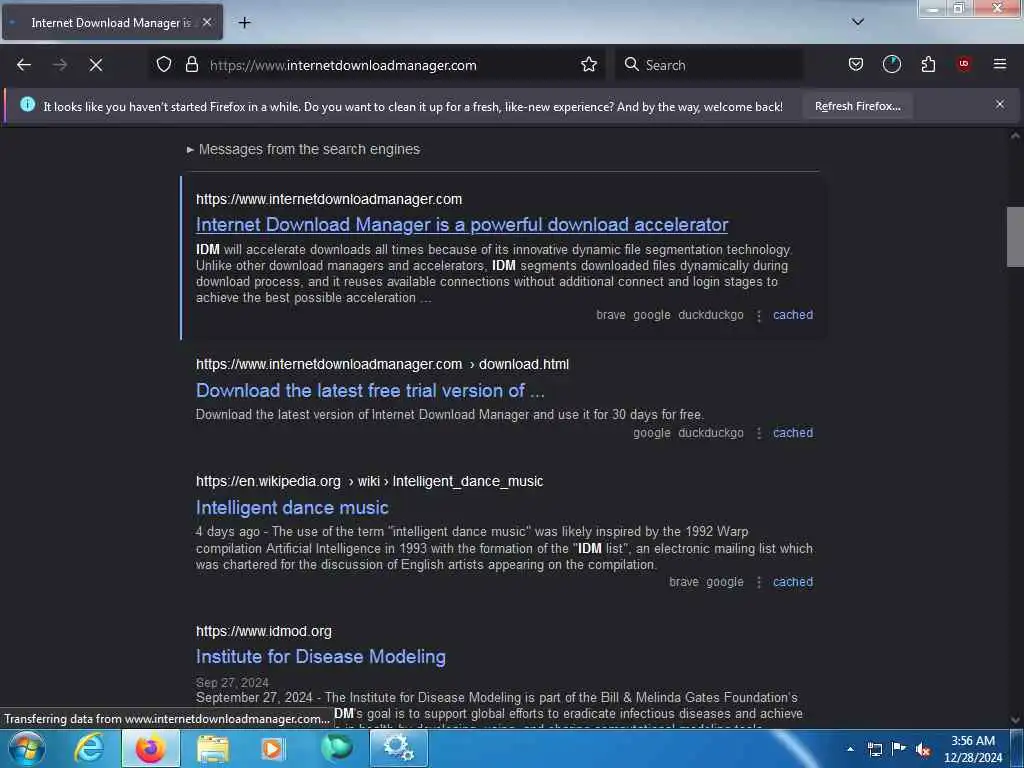1024x768 pixels.
Task: Open Windows Media Player from taskbar
Action: coord(273,748)
